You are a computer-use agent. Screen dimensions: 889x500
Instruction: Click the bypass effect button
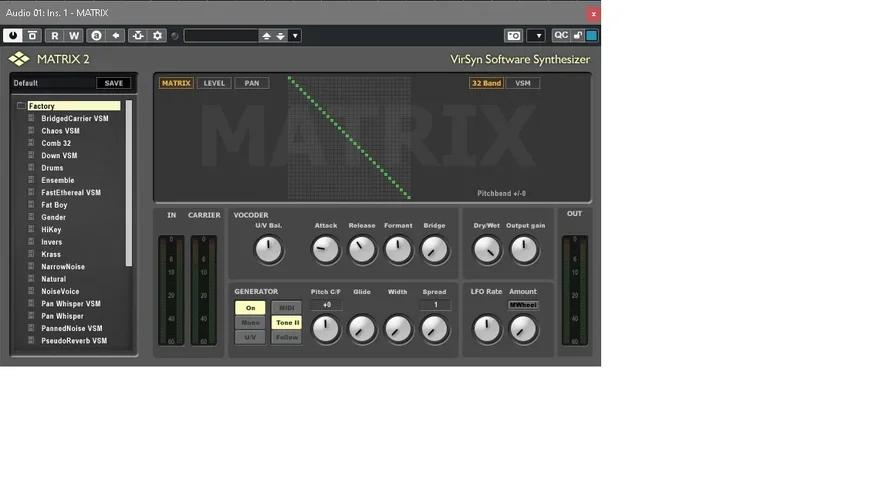pyautogui.click(x=32, y=35)
